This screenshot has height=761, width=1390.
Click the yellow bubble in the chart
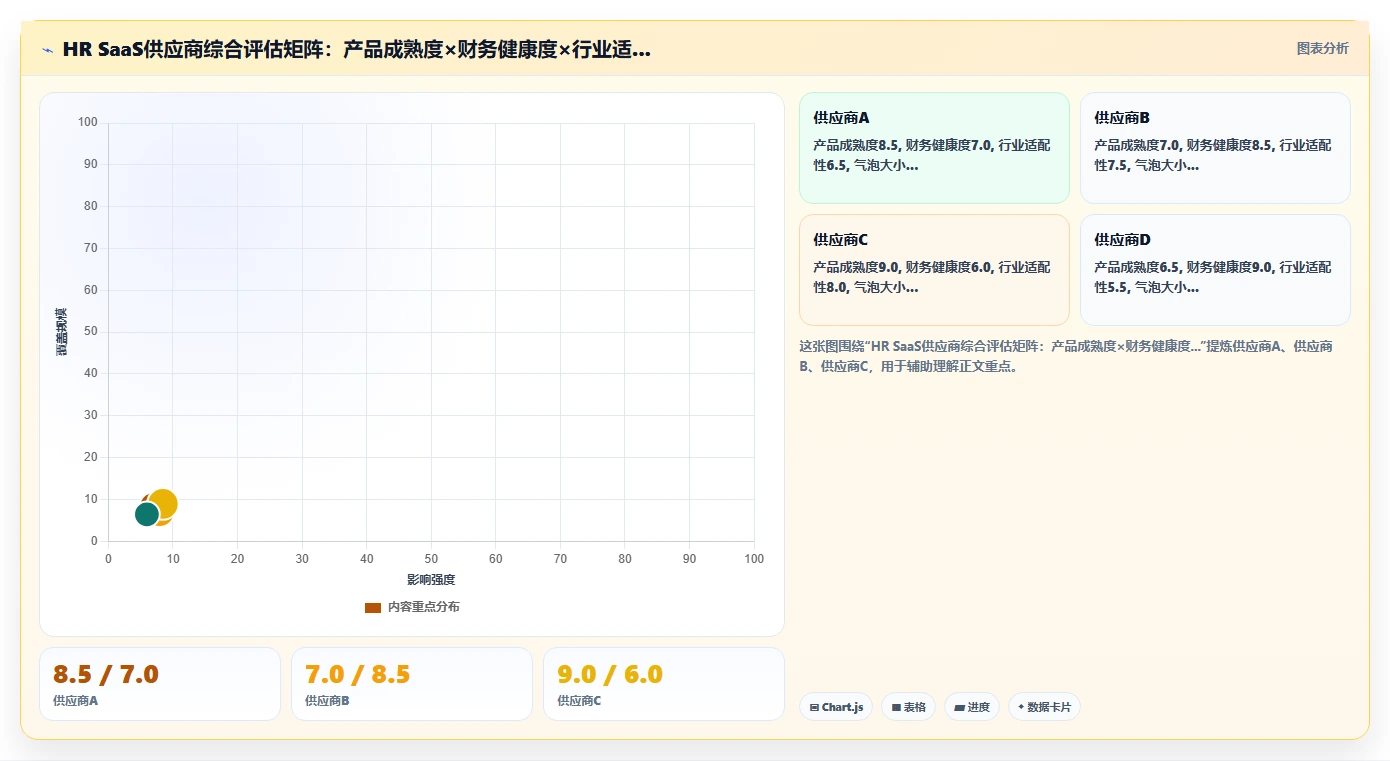click(164, 502)
